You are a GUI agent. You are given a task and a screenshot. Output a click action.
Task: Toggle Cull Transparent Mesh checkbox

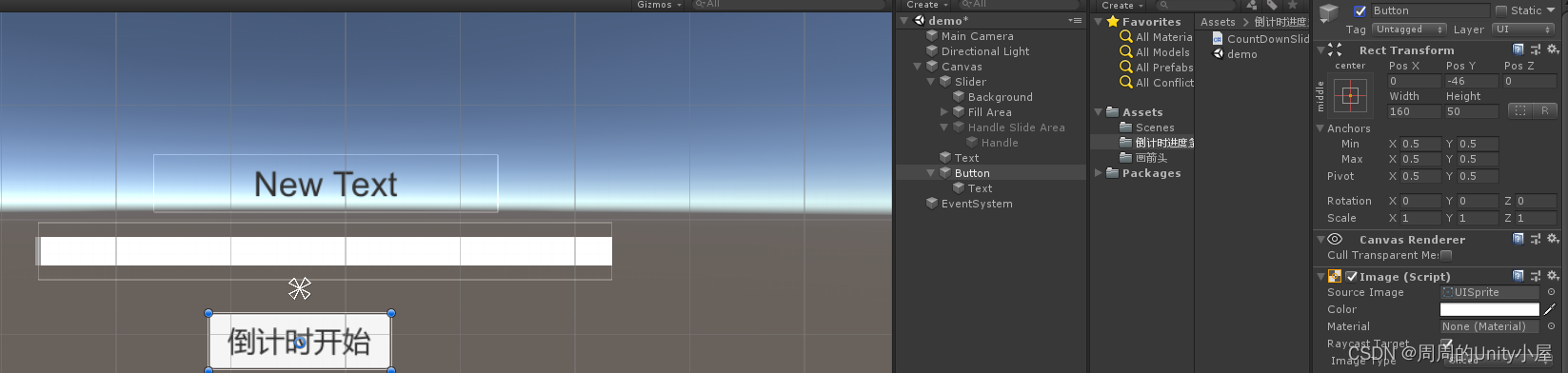(1446, 255)
